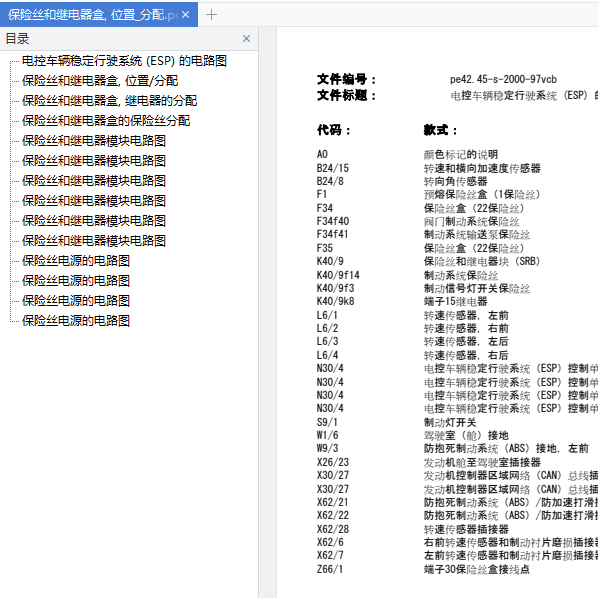
Task: Click description 端子15继电器
Action: (x=456, y=301)
